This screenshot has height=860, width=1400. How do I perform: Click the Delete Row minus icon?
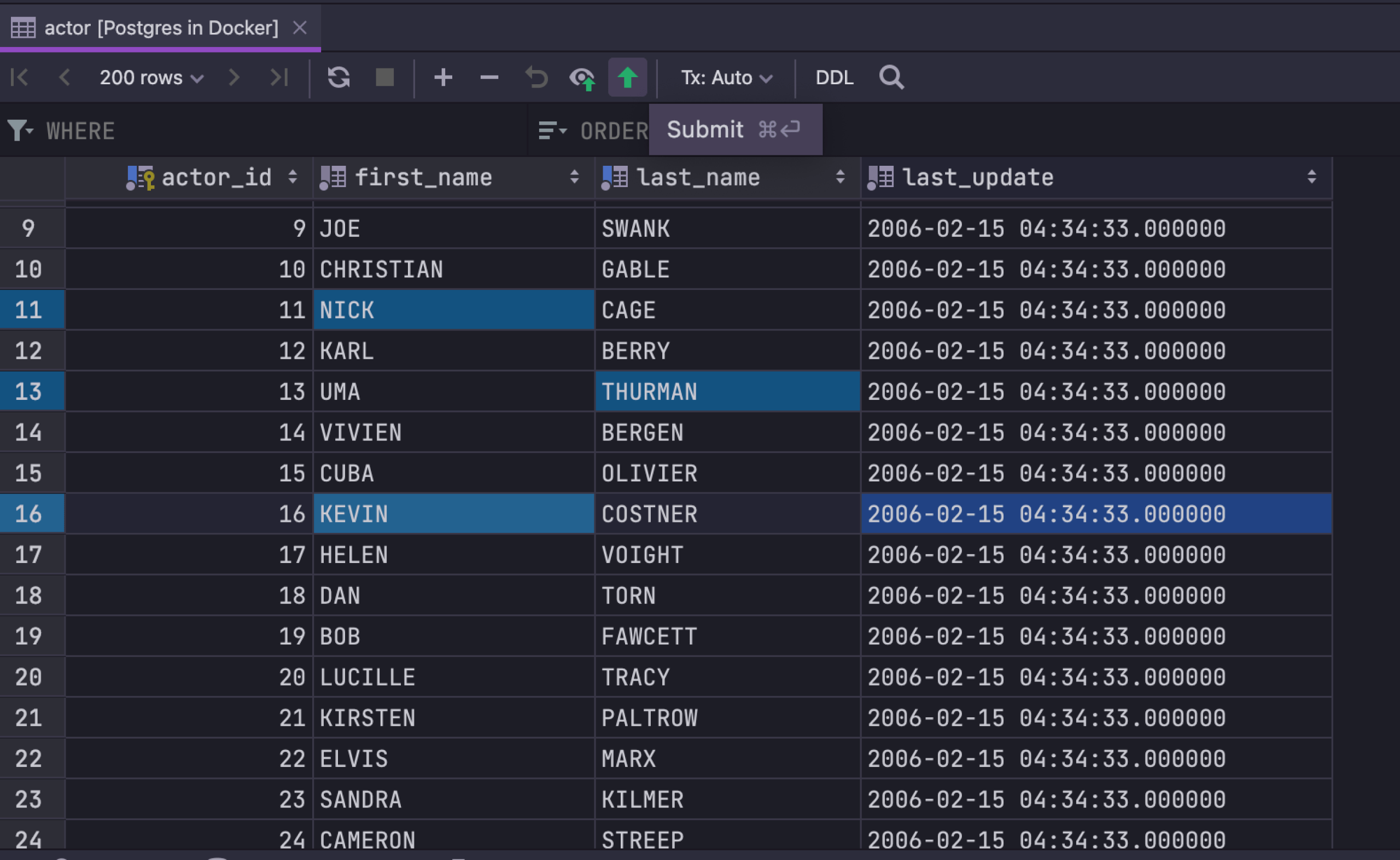[x=489, y=77]
